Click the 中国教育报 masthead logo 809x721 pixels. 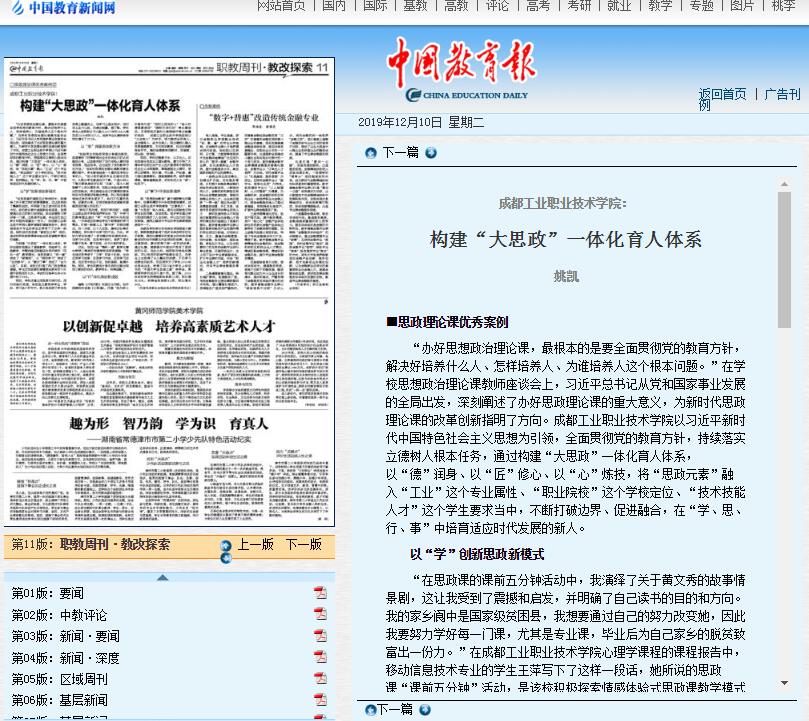point(463,69)
